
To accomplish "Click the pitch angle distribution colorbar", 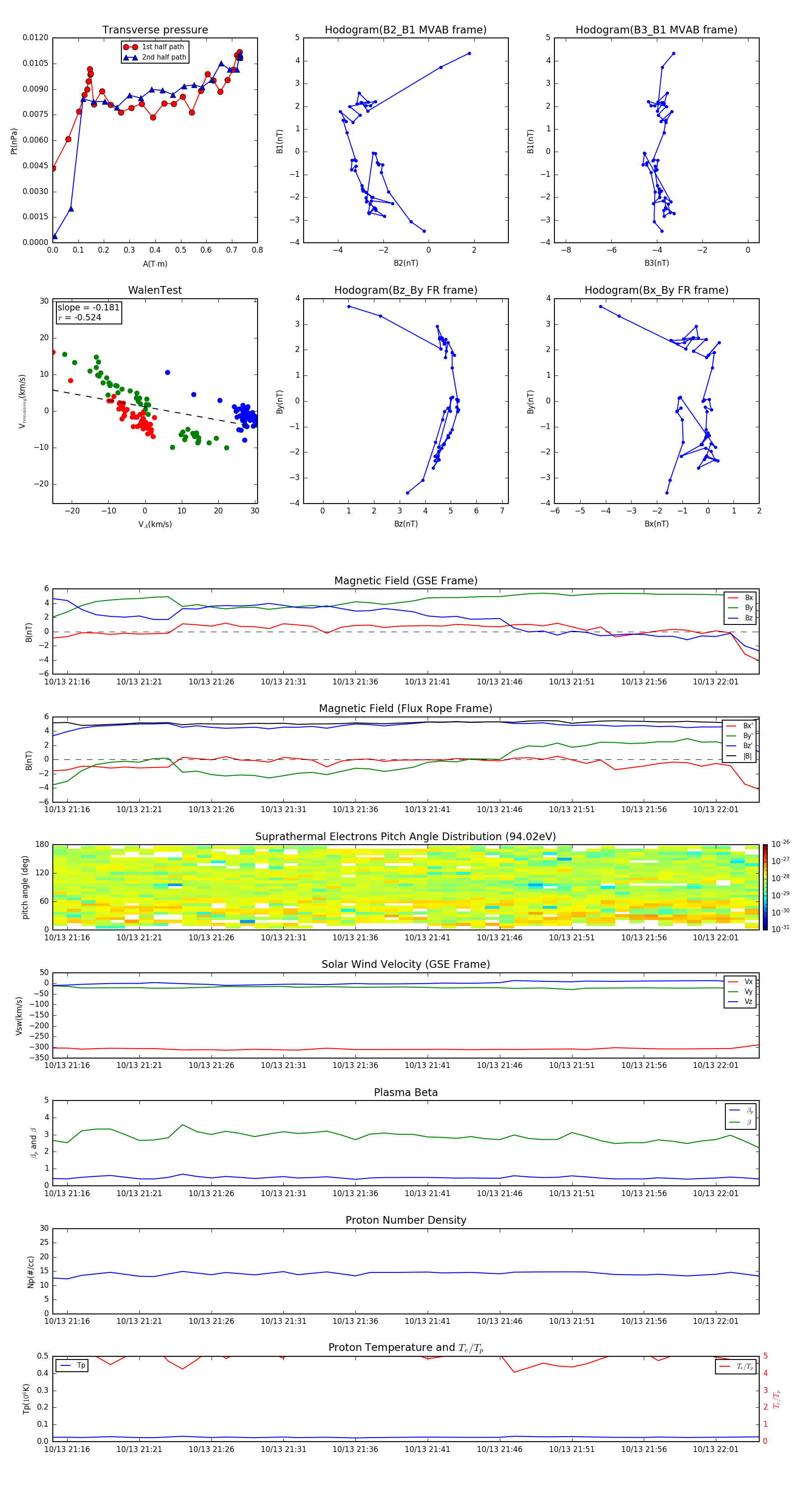I will (x=765, y=887).
